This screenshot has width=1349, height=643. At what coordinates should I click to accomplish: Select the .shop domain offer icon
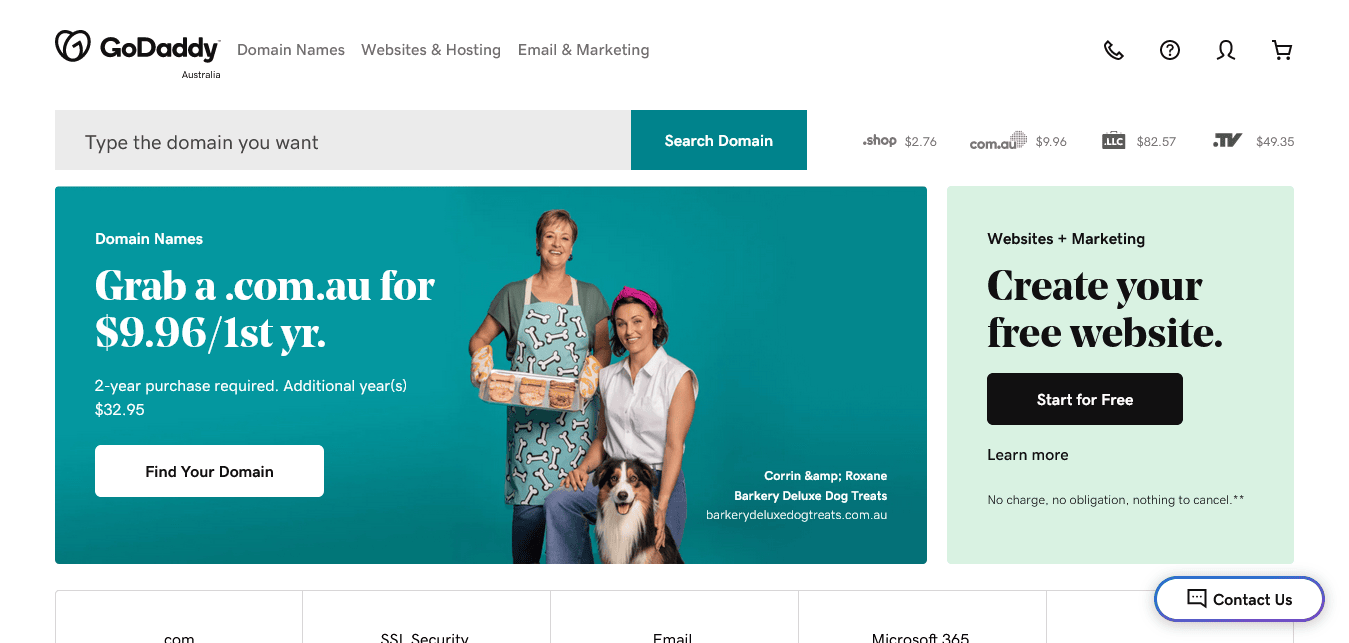coord(879,141)
